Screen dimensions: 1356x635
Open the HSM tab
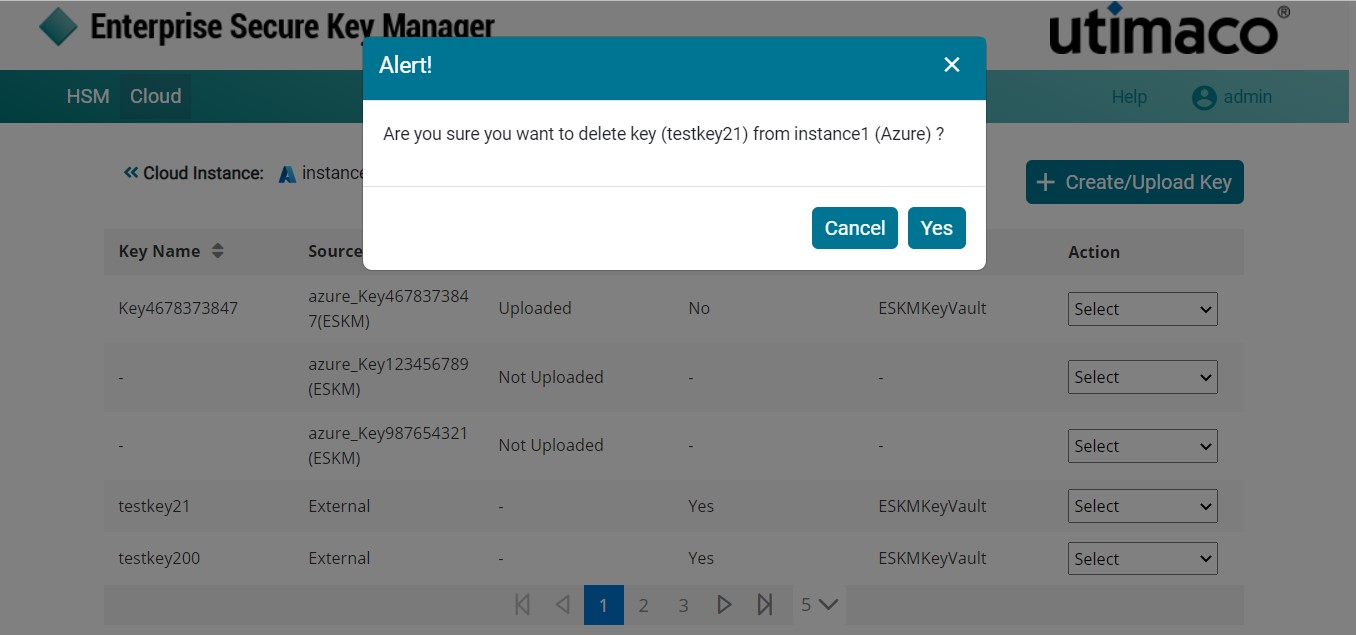click(88, 96)
